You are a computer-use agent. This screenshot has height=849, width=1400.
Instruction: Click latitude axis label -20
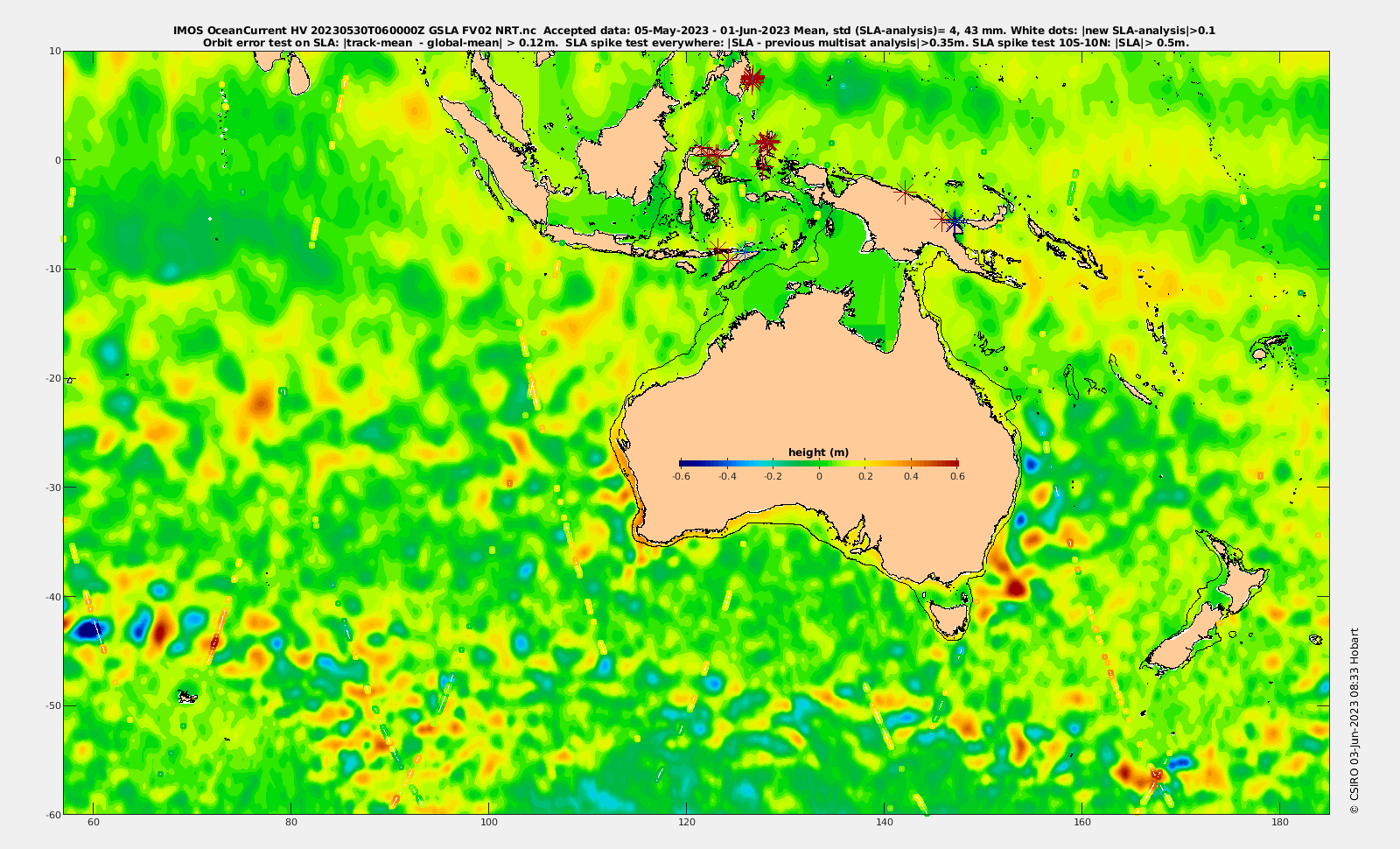tap(52, 378)
